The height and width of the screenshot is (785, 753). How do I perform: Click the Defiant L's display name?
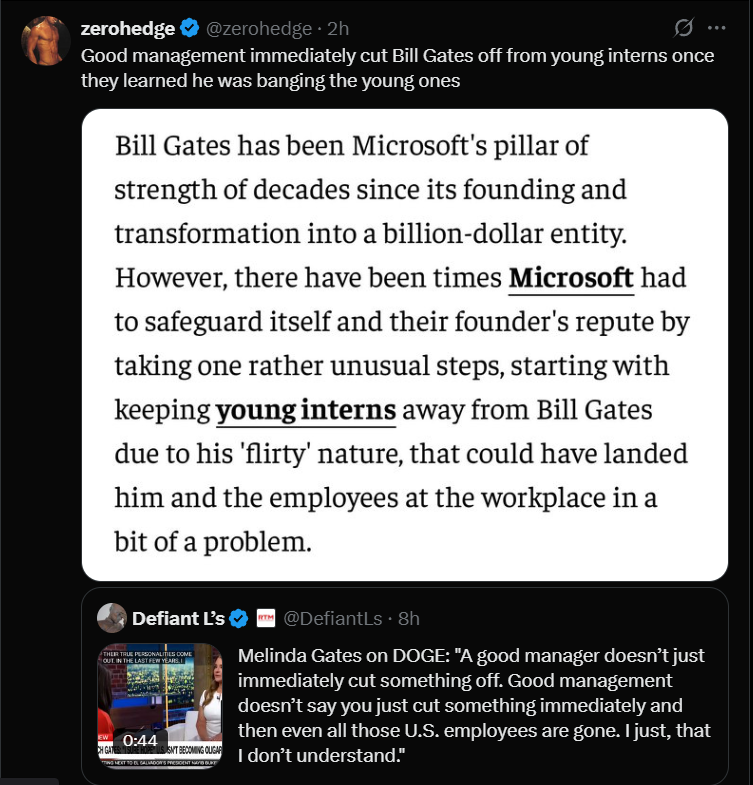(x=178, y=619)
